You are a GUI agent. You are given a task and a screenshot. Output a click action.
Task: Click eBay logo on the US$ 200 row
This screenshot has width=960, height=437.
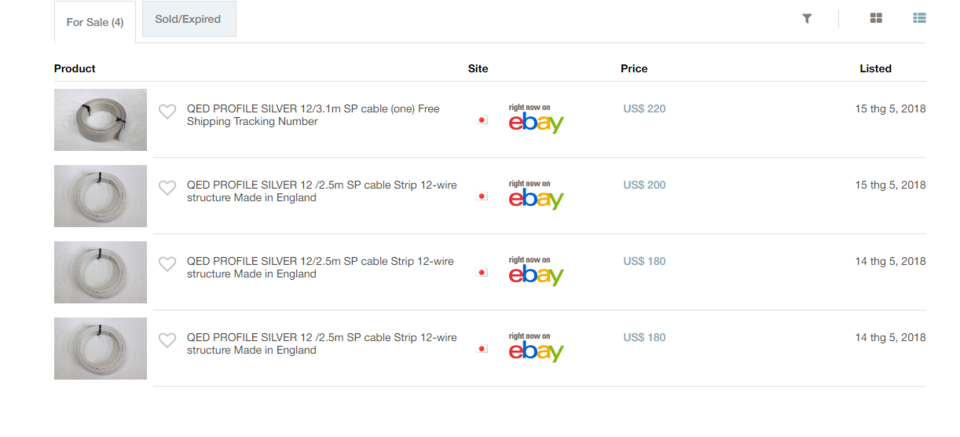536,195
